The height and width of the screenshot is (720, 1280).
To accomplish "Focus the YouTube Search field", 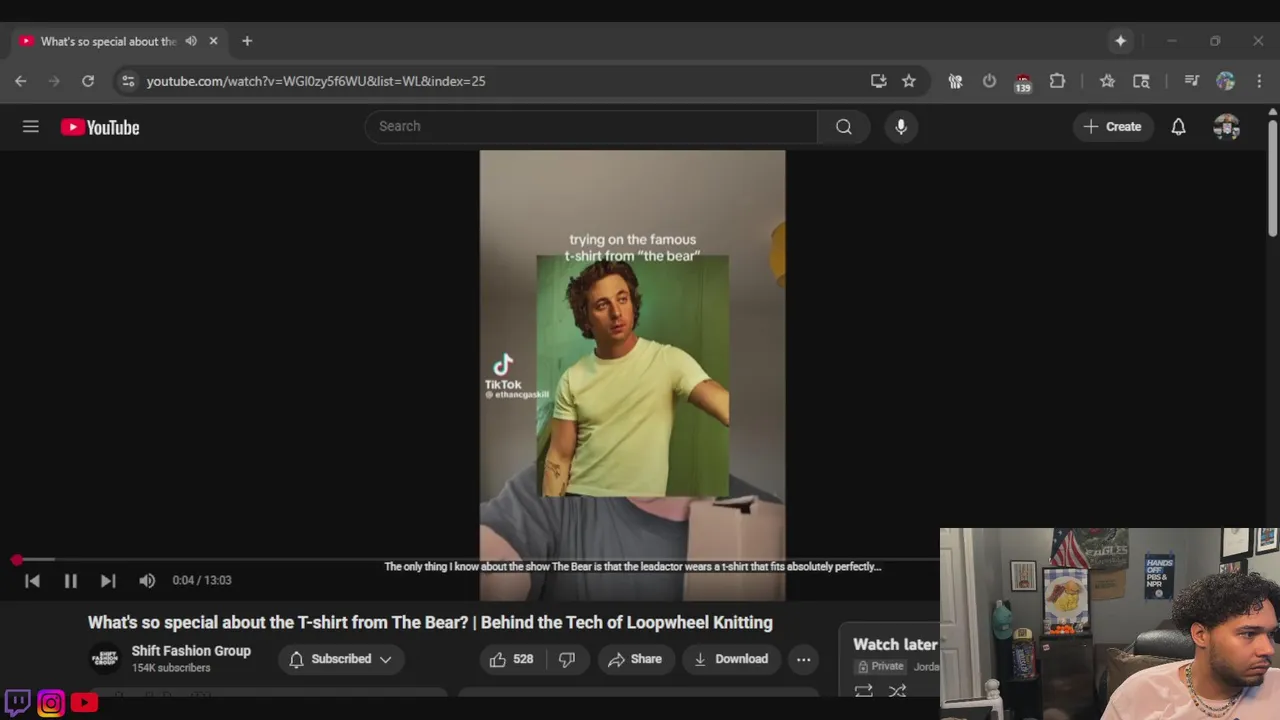I will (591, 127).
